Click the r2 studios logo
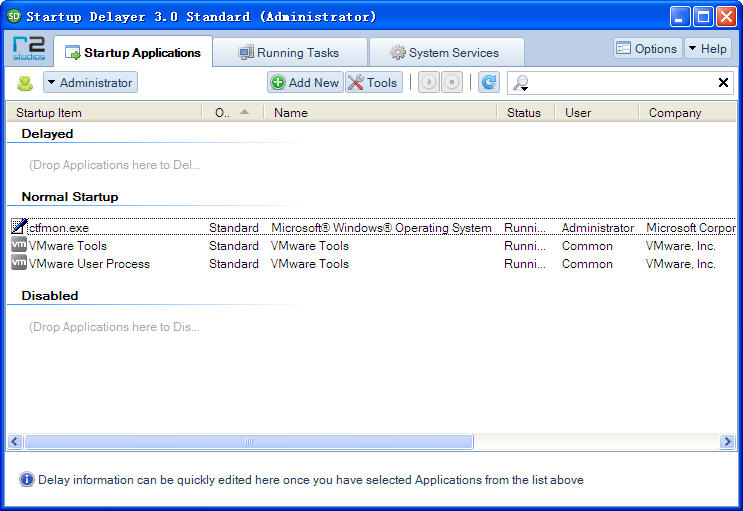The image size is (743, 511). [29, 49]
